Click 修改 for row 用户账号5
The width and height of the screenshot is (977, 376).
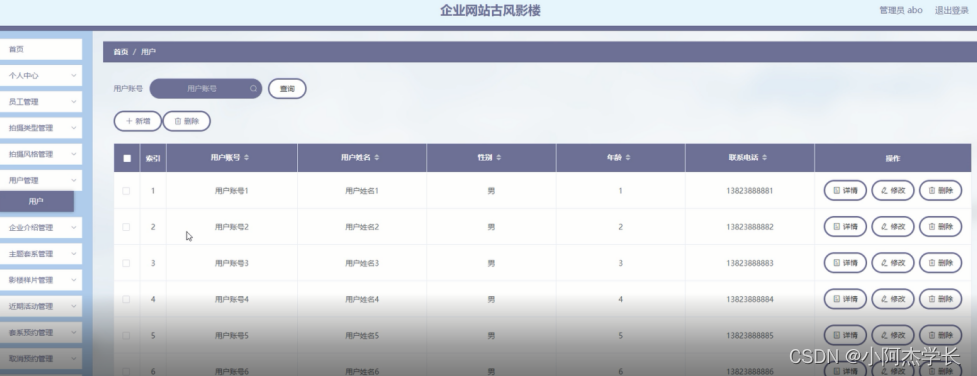pos(892,335)
